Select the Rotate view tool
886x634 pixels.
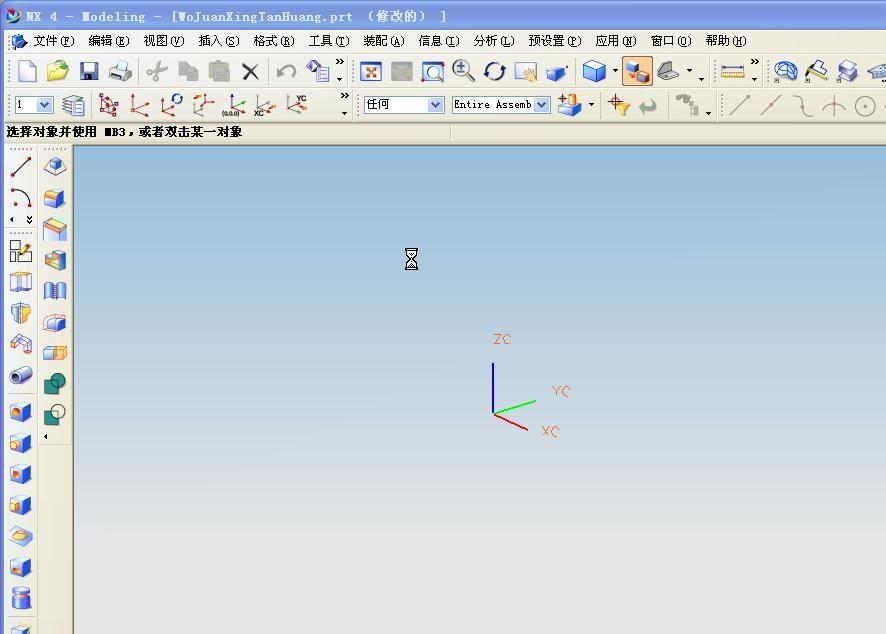click(495, 71)
